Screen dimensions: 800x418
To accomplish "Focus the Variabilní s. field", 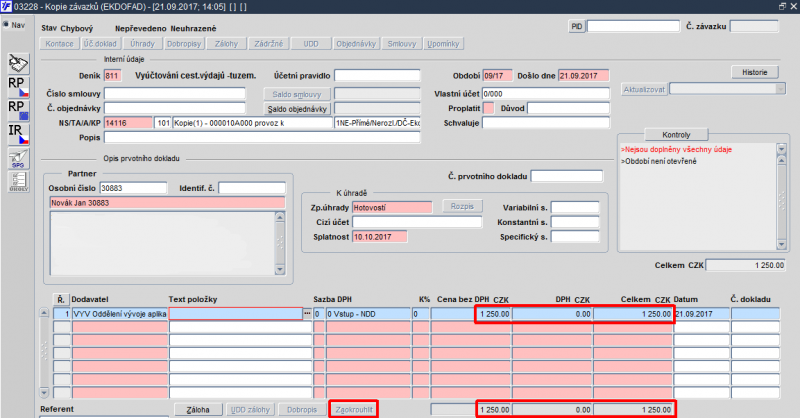I will (575, 207).
